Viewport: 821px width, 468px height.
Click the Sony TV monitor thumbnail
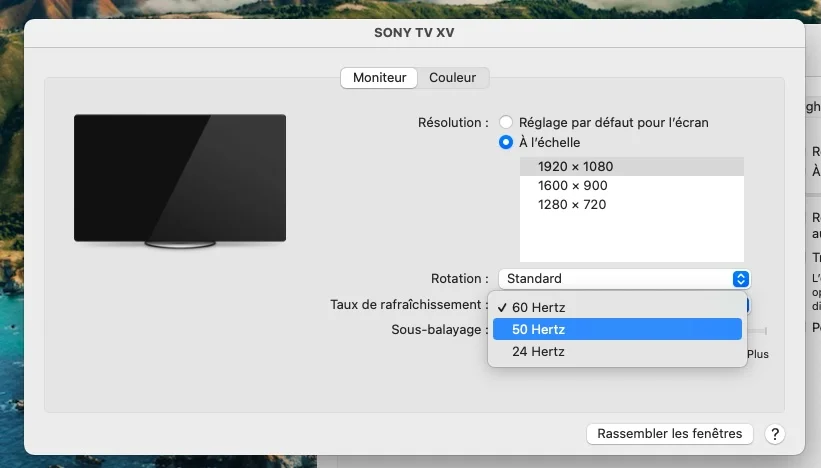pyautogui.click(x=180, y=180)
